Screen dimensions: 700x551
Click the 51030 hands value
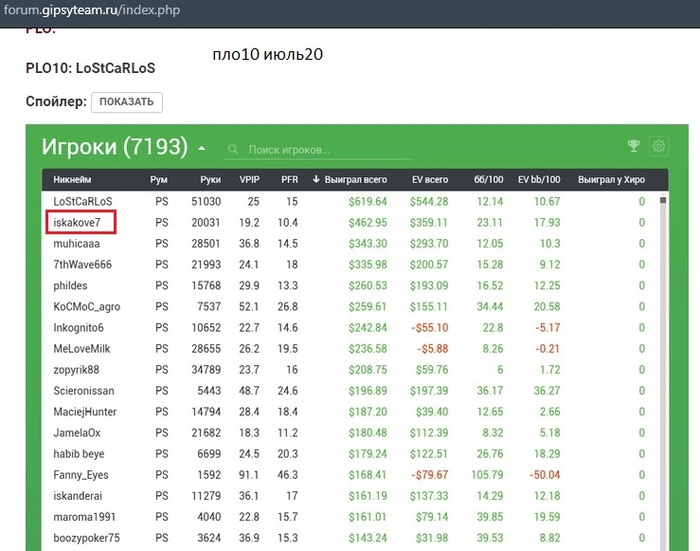[x=206, y=201]
